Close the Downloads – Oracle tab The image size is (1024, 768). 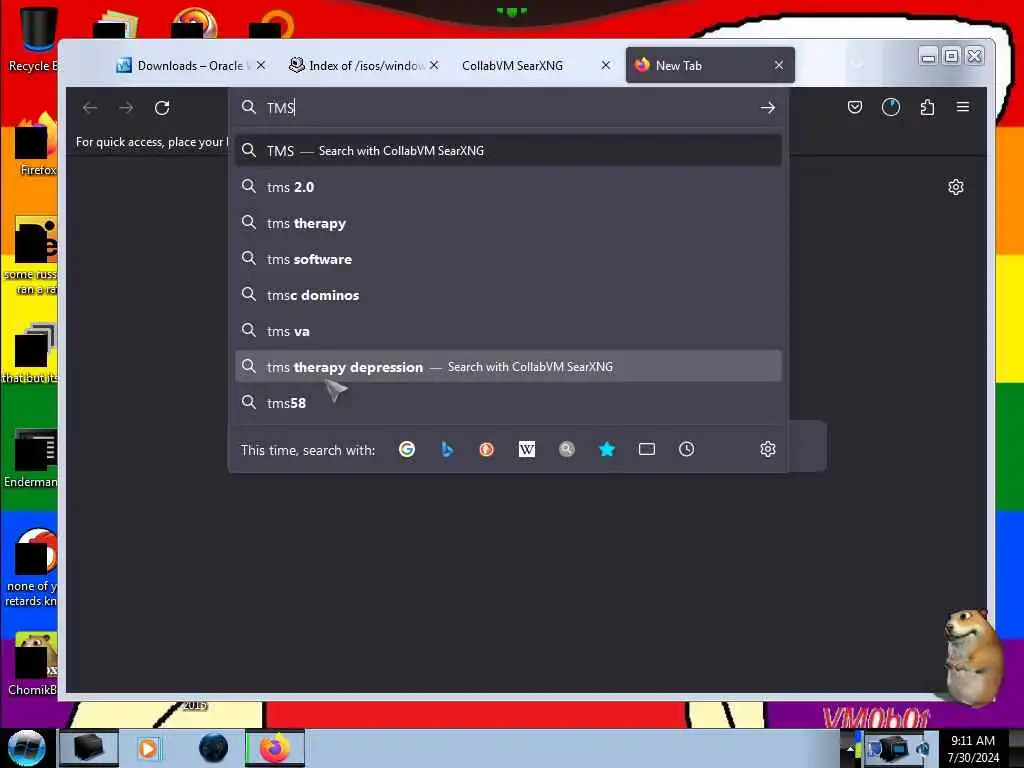coord(261,65)
